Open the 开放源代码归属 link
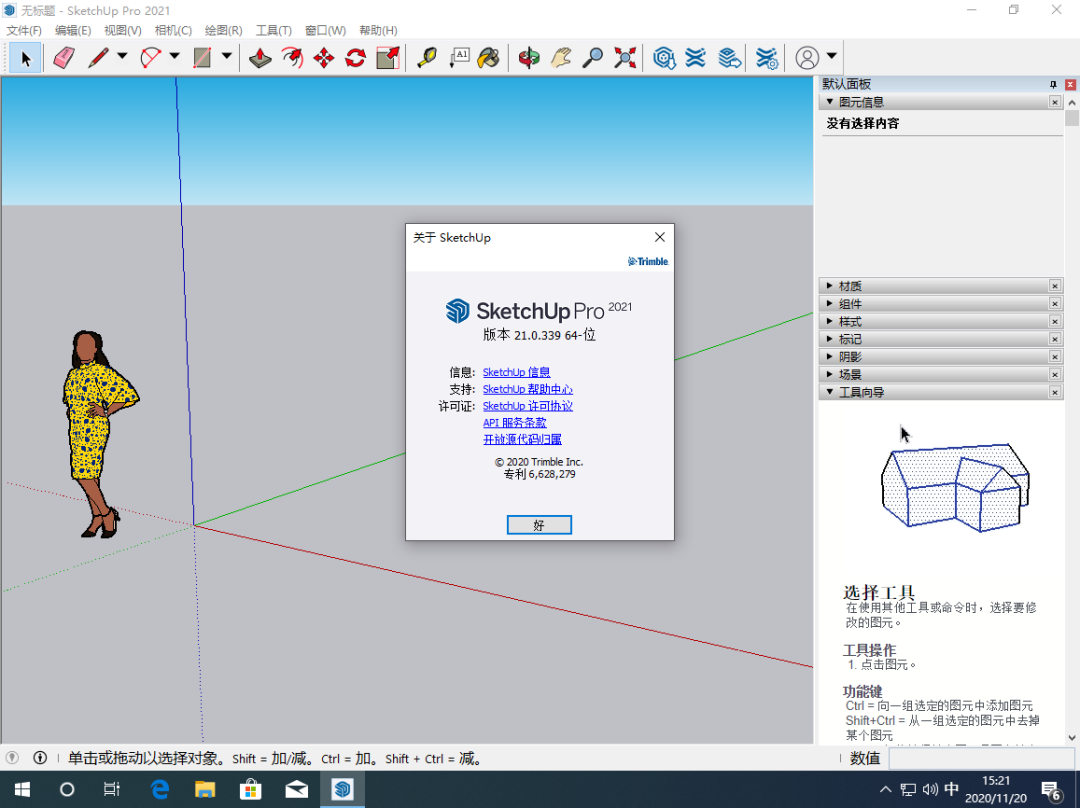The height and width of the screenshot is (808, 1080). (x=522, y=439)
